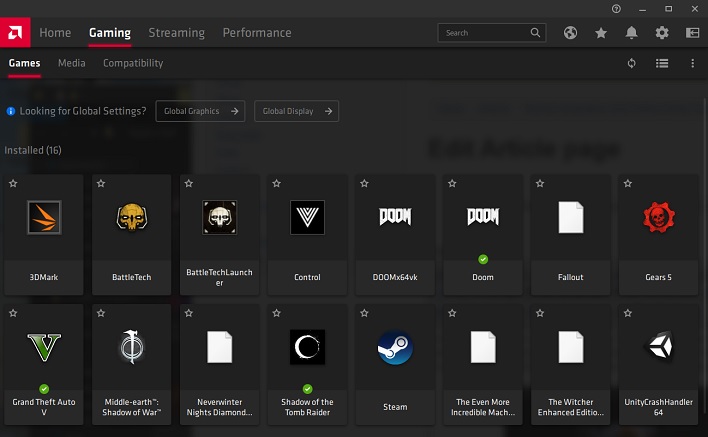Refresh the games list
The height and width of the screenshot is (437, 708).
point(631,63)
